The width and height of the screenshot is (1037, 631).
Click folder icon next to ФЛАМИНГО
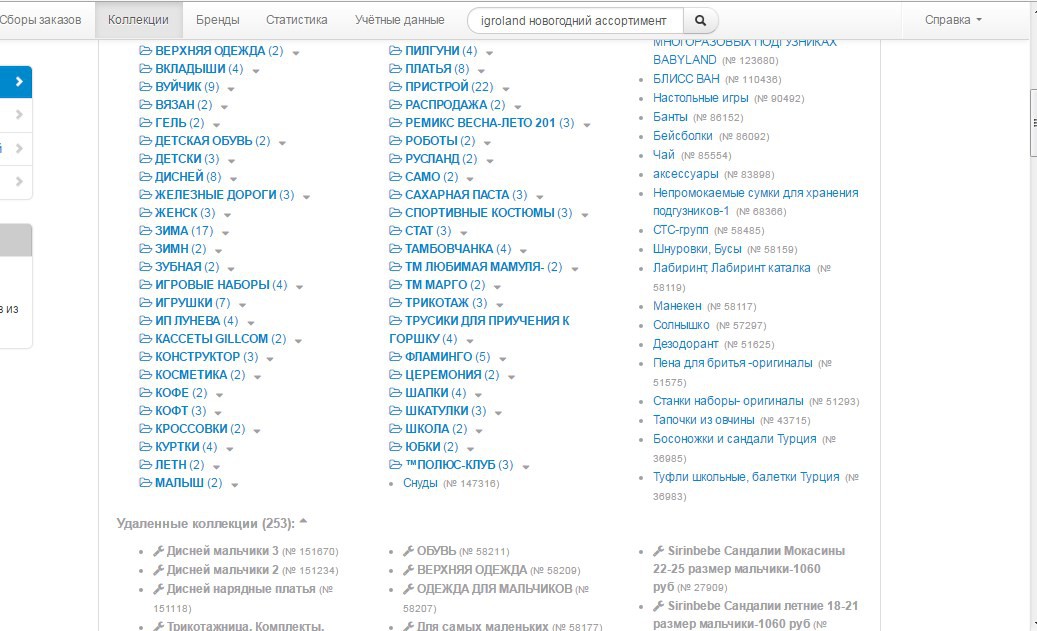click(395, 357)
